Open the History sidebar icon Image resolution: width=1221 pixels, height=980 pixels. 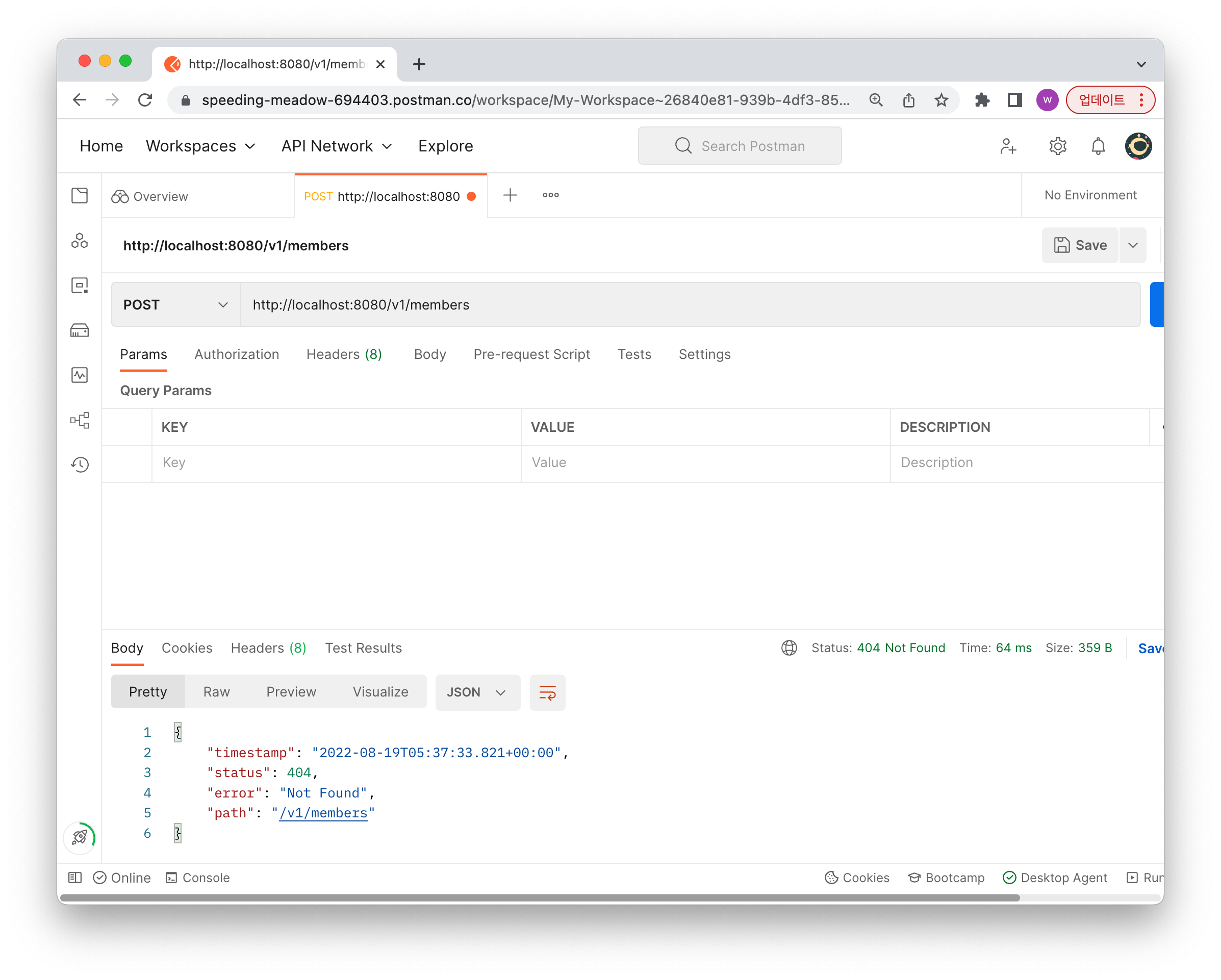coord(79,465)
